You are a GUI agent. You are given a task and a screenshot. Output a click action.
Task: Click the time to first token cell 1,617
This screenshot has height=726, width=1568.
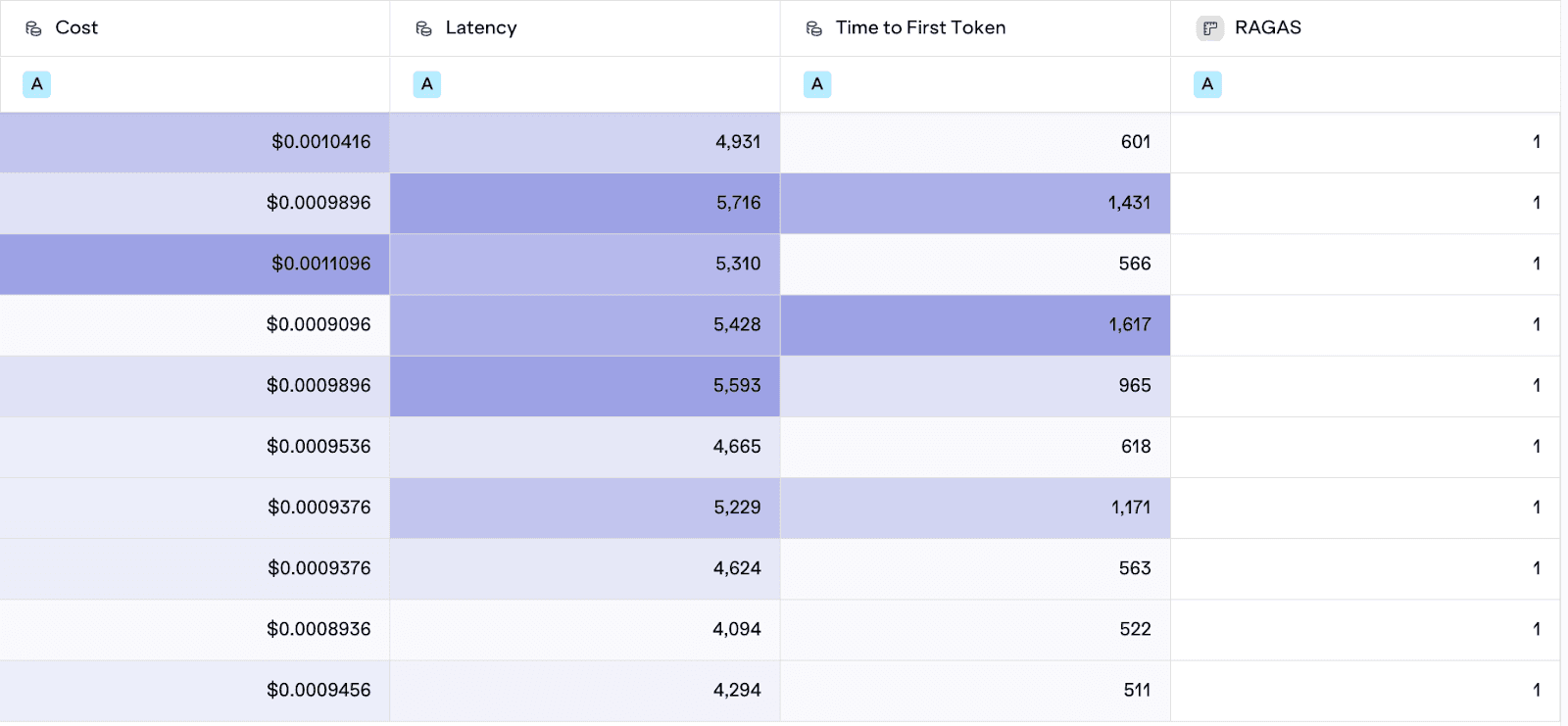(x=975, y=325)
